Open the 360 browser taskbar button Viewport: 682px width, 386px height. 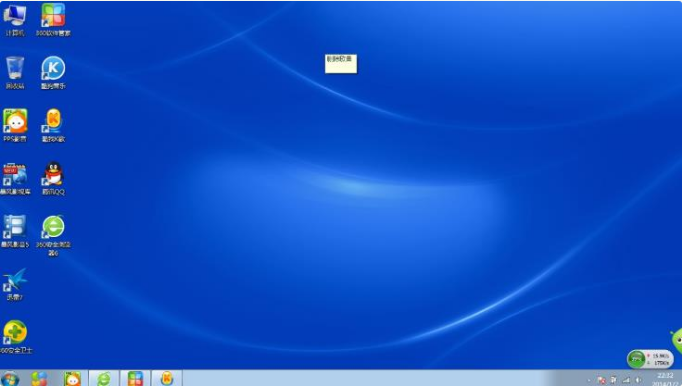click(104, 378)
